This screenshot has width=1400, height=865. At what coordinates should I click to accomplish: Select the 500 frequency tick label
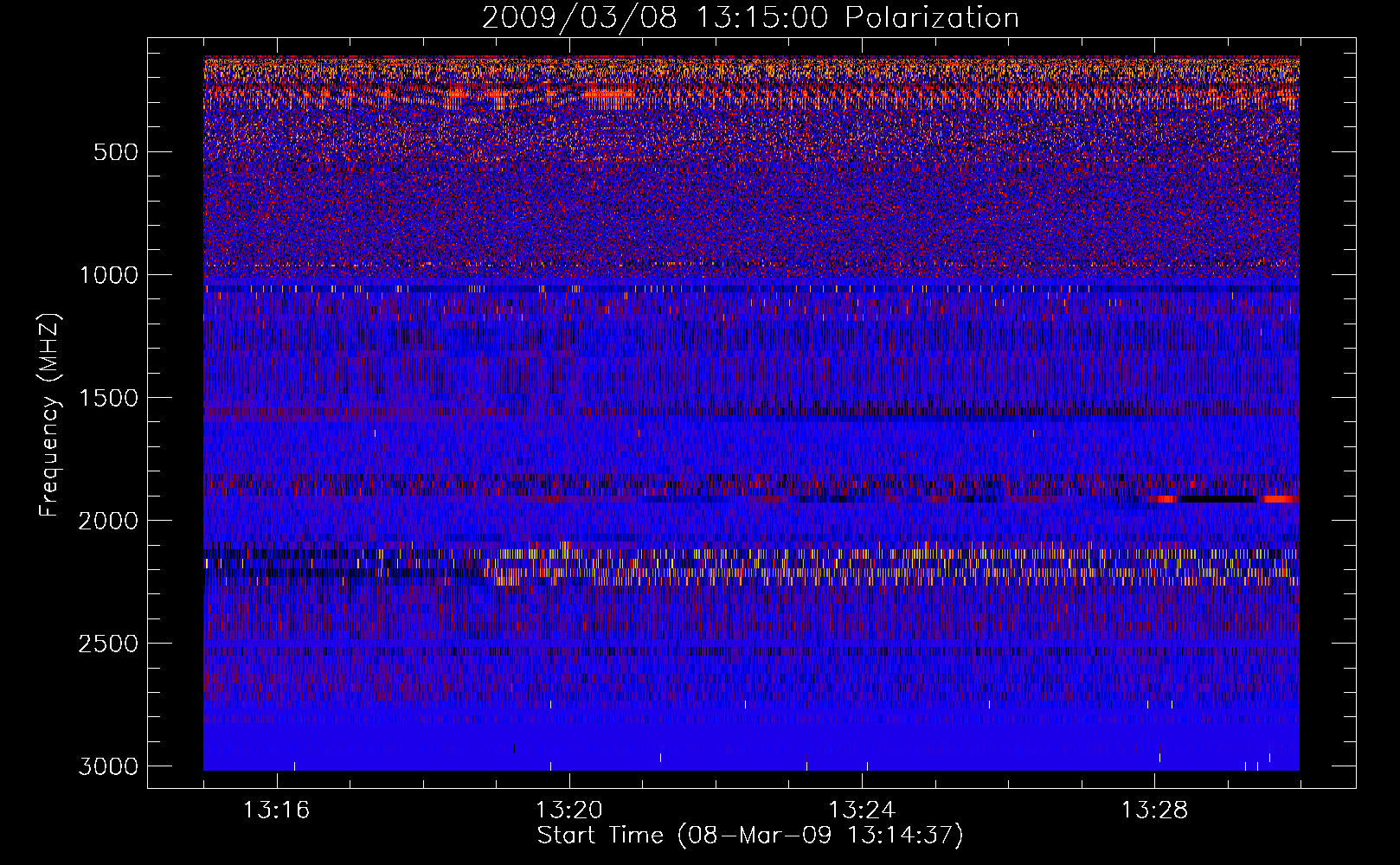pos(116,152)
